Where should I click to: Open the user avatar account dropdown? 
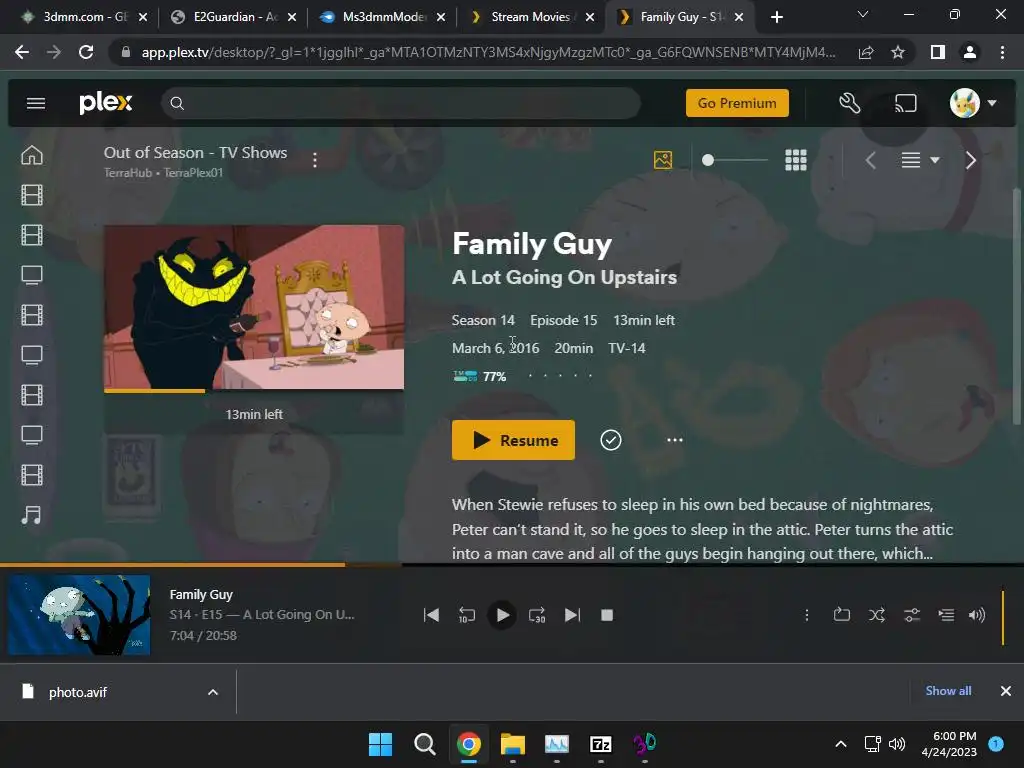972,103
